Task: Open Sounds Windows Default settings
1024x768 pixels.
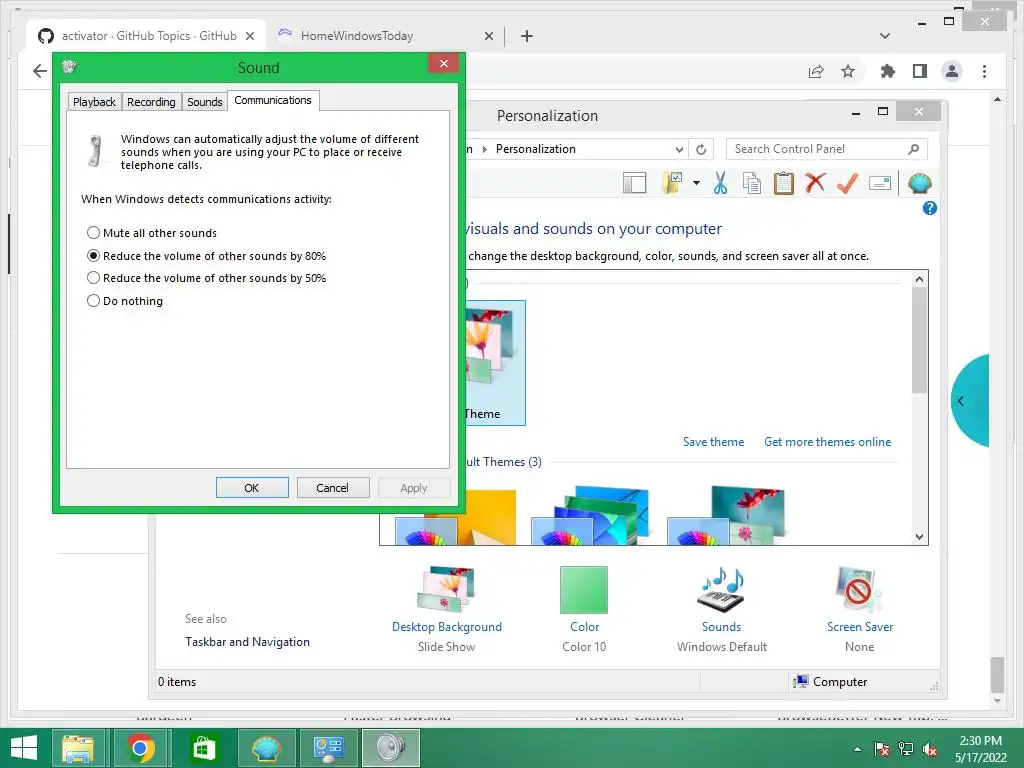Action: (722, 609)
